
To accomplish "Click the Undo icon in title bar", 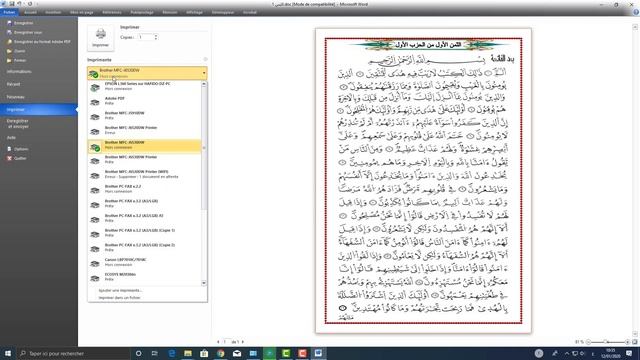I will [19, 4].
